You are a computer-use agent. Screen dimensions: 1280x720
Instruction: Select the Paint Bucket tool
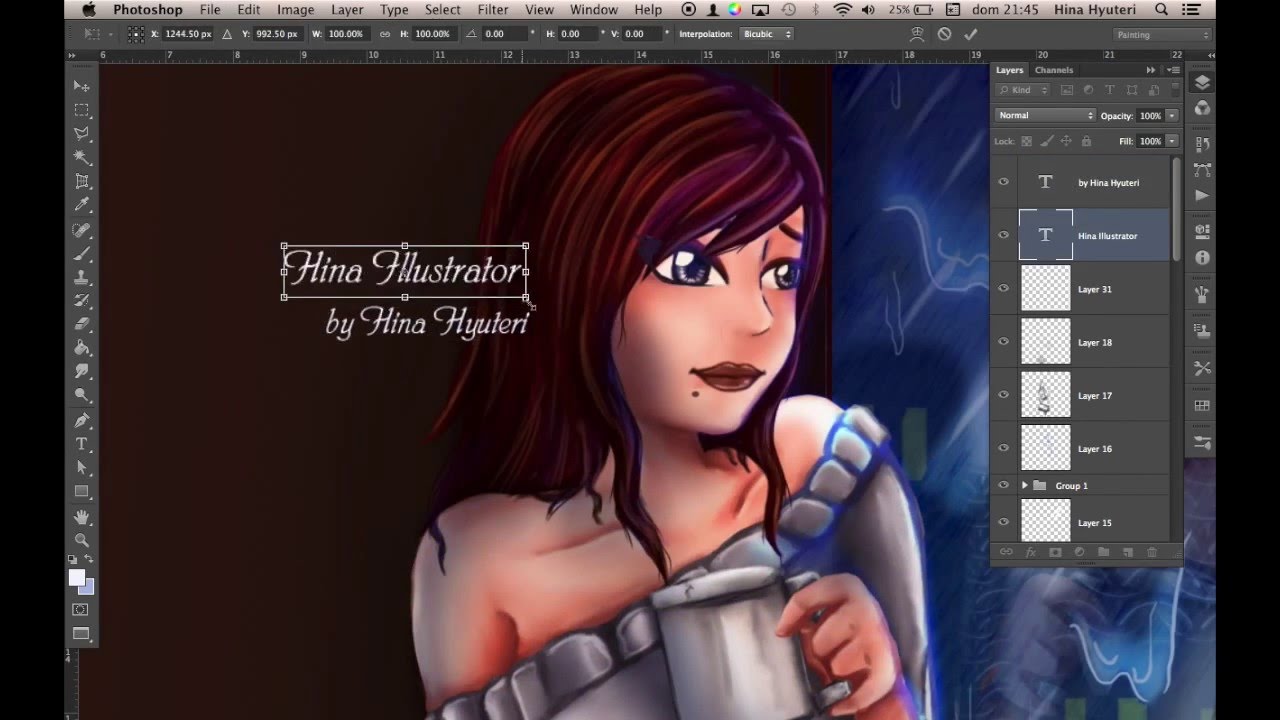82,348
